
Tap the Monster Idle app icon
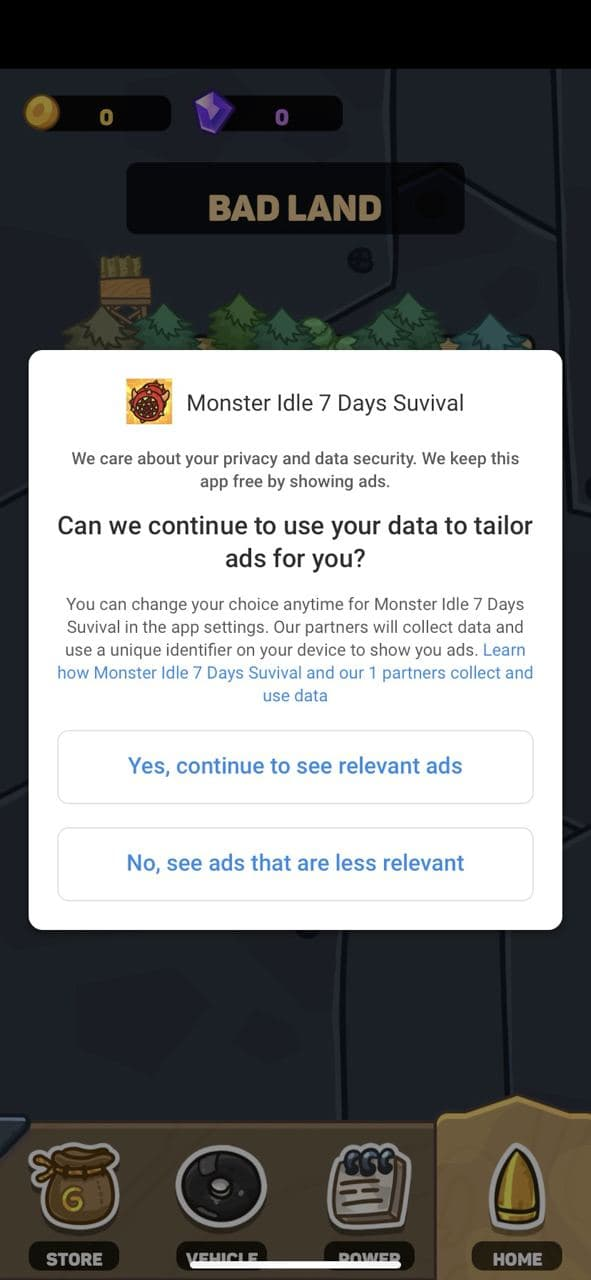pos(149,402)
